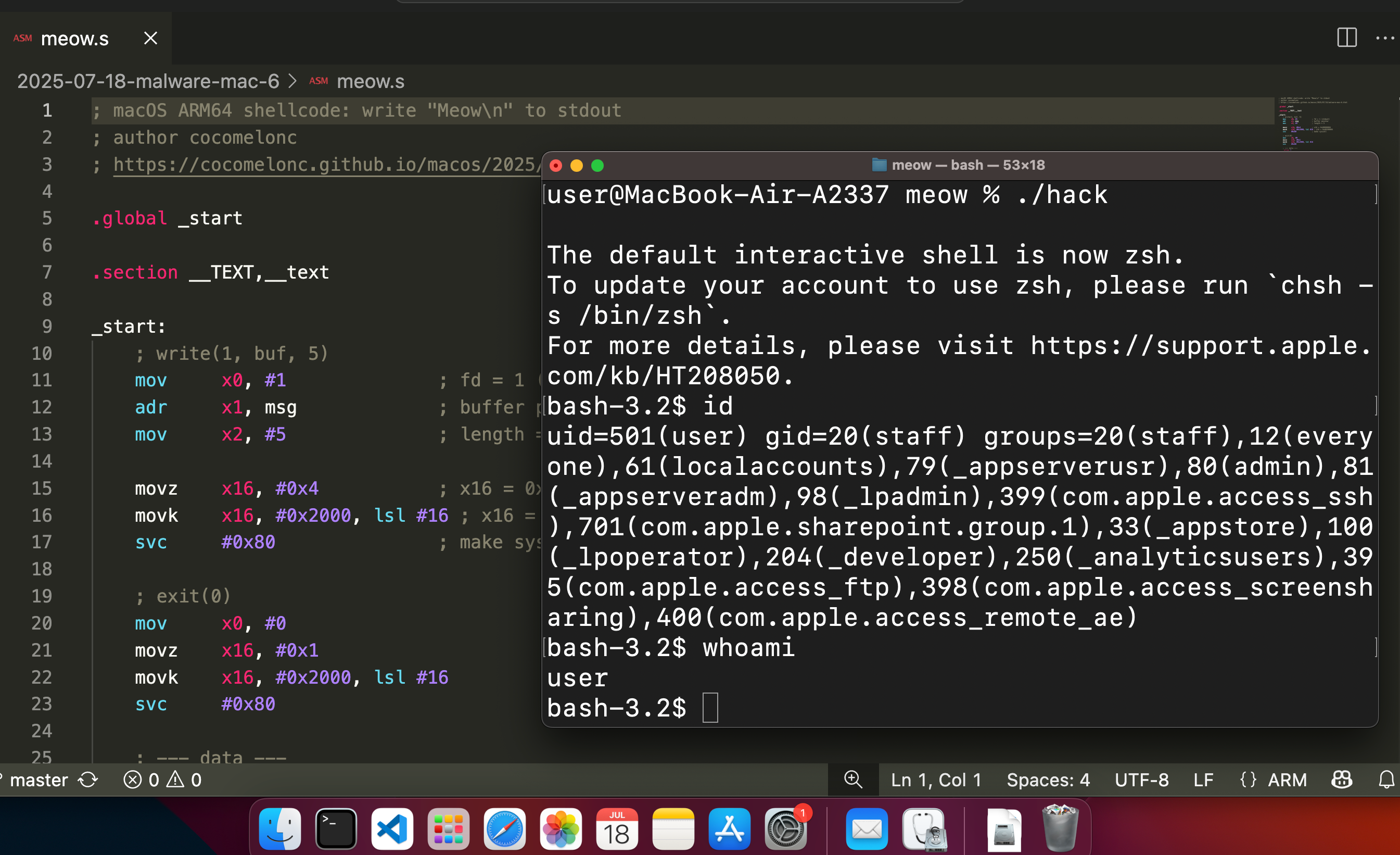Change end of line sequence LF
The height and width of the screenshot is (855, 1400).
click(x=1203, y=779)
